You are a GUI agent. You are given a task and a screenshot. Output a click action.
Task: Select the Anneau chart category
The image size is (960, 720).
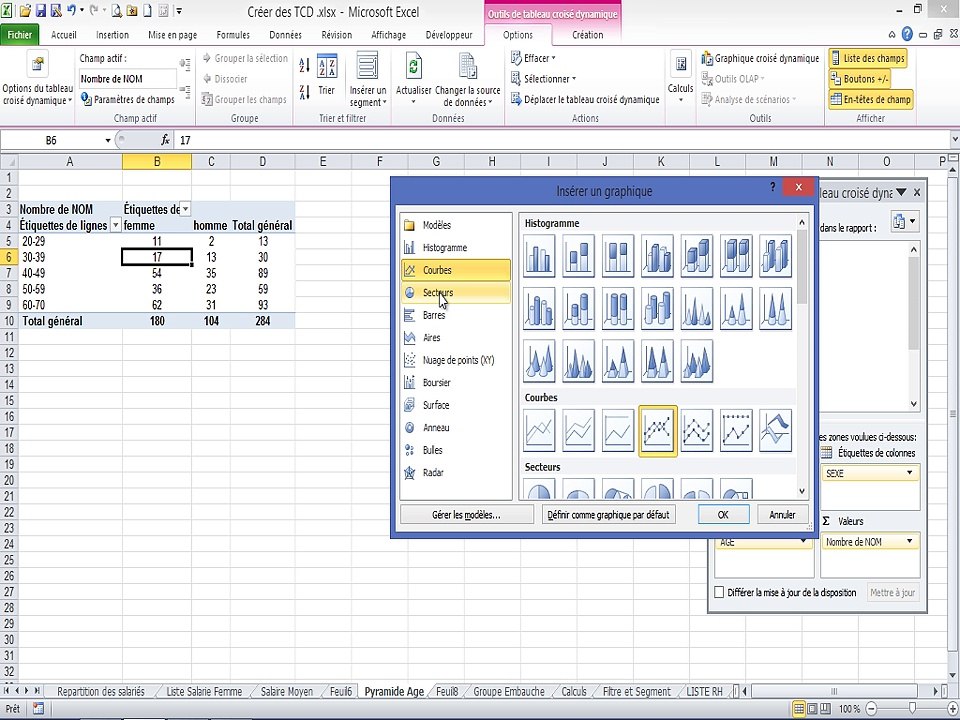(x=456, y=427)
